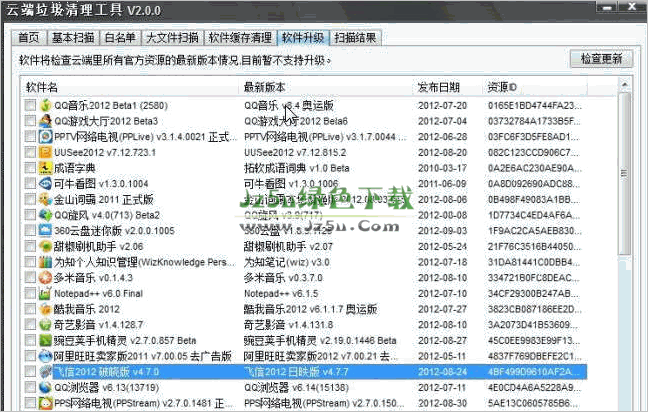Close the 云端垃圾清理工具 window
This screenshot has height=412, width=648.
[632, 7]
